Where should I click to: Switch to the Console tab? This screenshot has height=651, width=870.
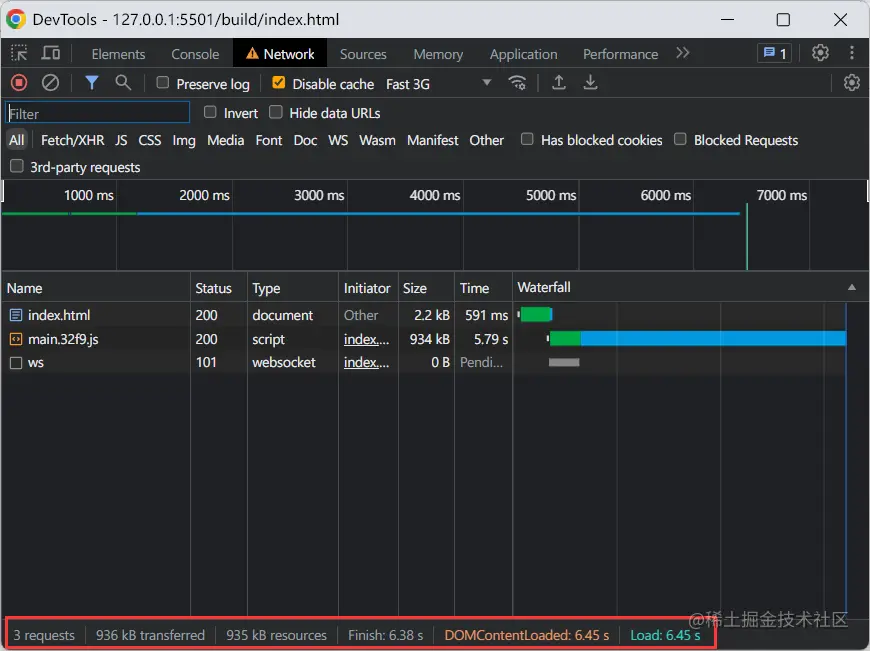click(195, 54)
